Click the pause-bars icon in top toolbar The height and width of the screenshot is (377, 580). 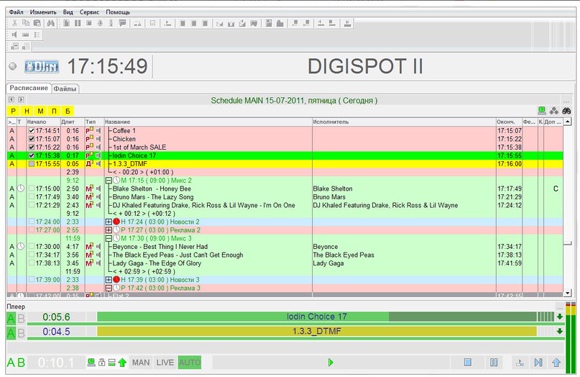[x=78, y=23]
